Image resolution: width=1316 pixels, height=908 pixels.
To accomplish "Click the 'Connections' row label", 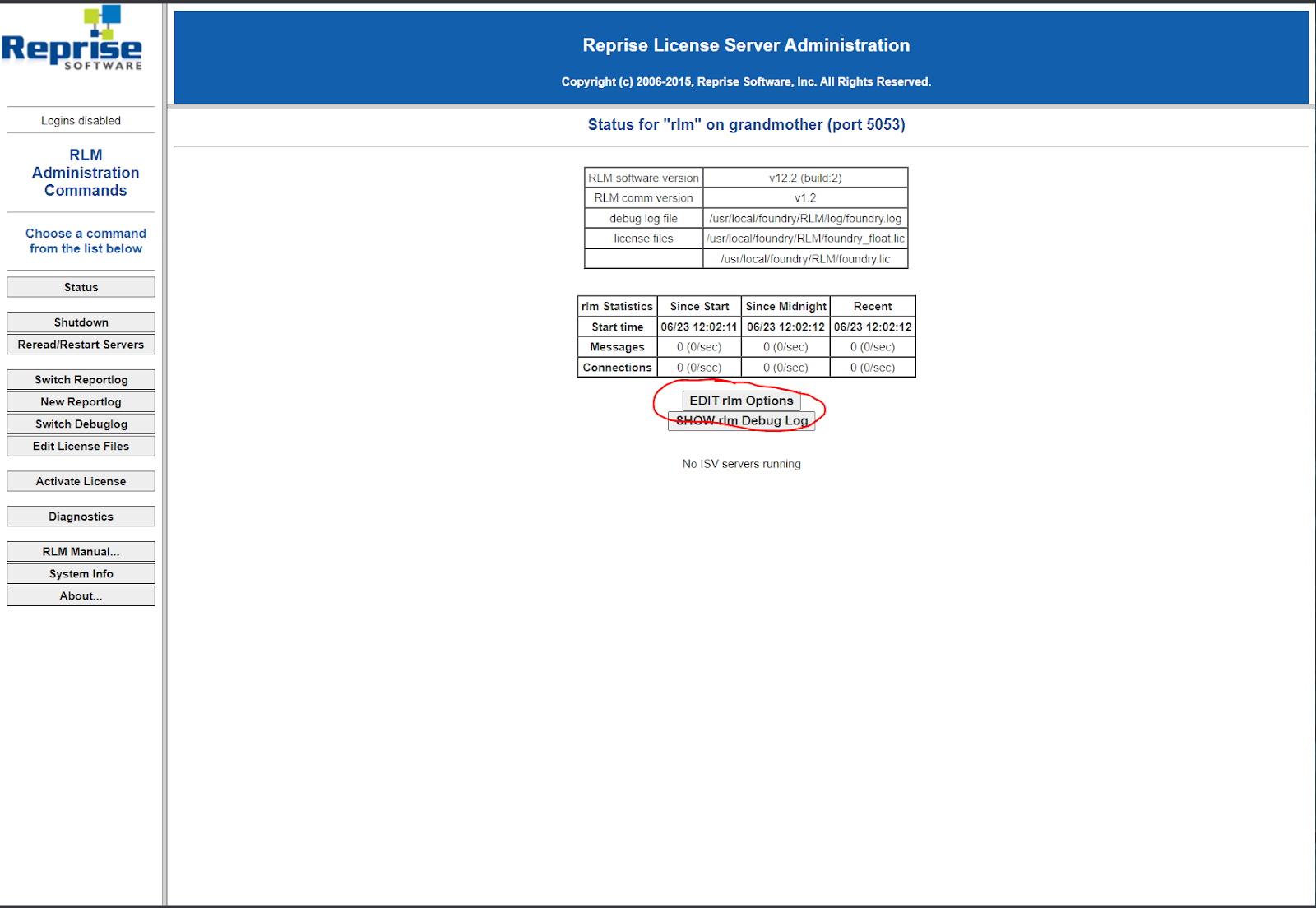I will (x=617, y=368).
